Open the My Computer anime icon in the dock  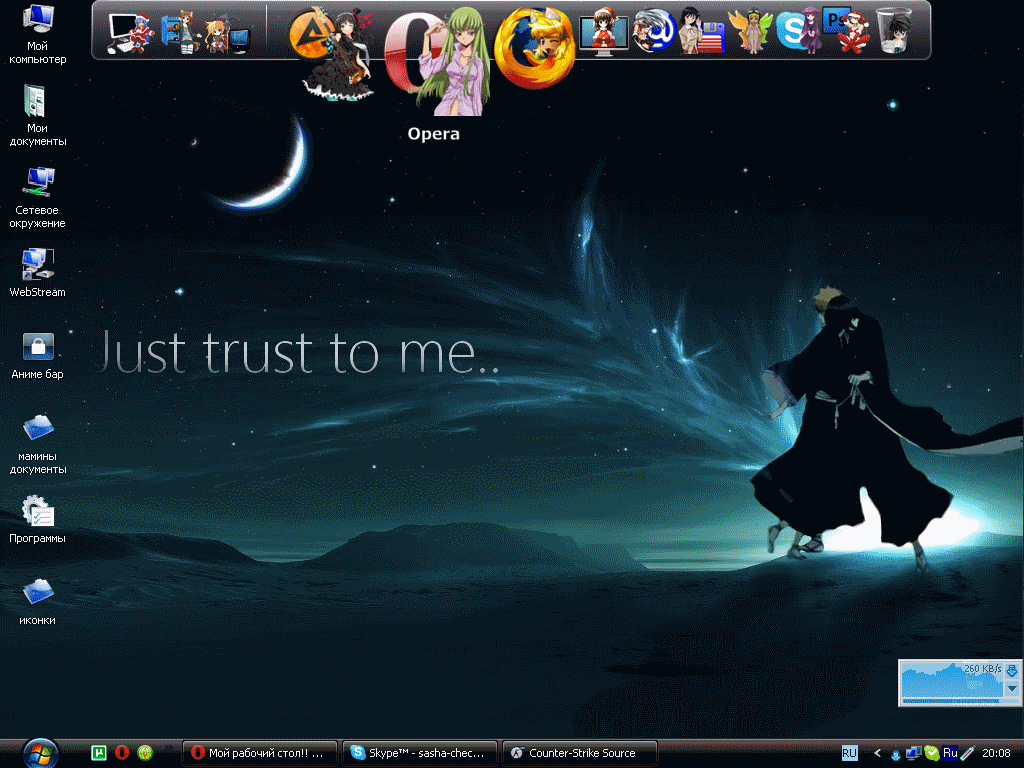[x=129, y=32]
